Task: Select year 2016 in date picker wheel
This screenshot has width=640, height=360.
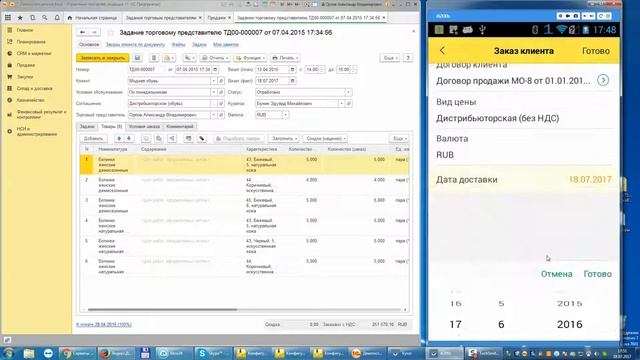Action: click(x=569, y=324)
